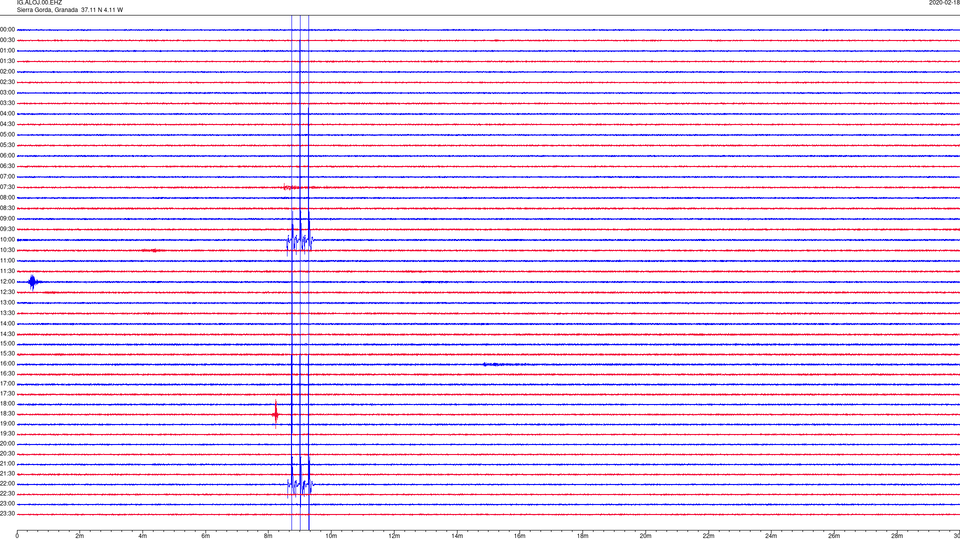The height and width of the screenshot is (540, 960).
Task: Select the 01:30 trace time label
Action: coord(7,61)
